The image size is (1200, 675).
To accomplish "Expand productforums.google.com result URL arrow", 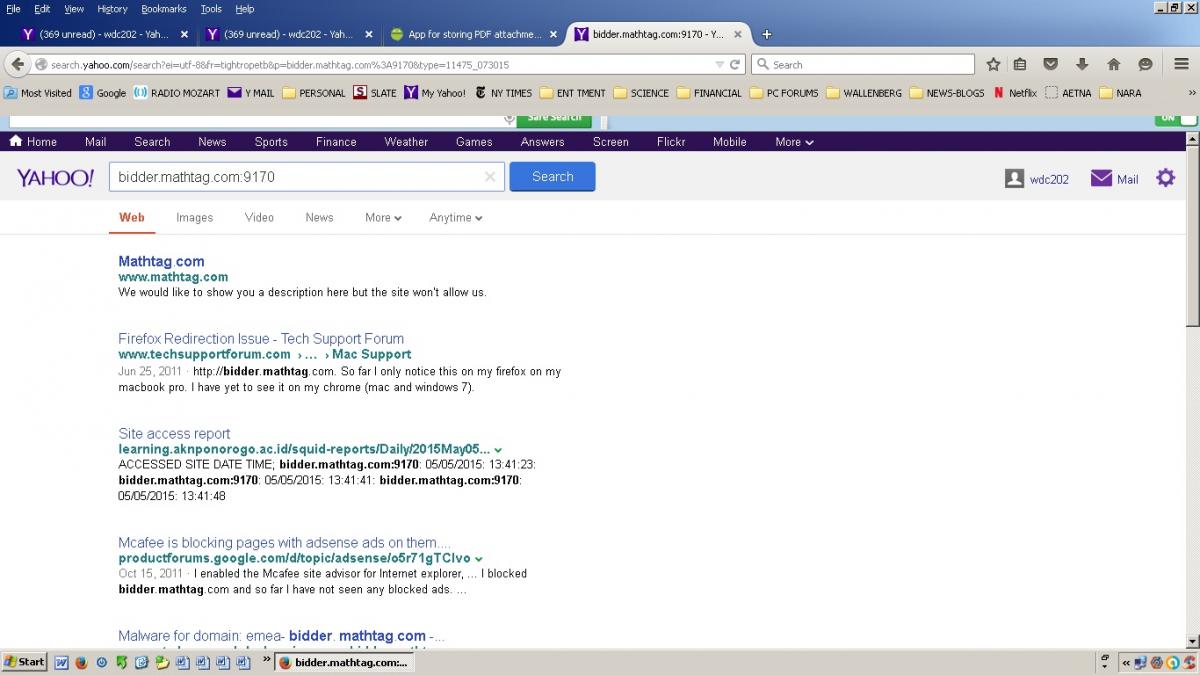I will click(x=479, y=559).
